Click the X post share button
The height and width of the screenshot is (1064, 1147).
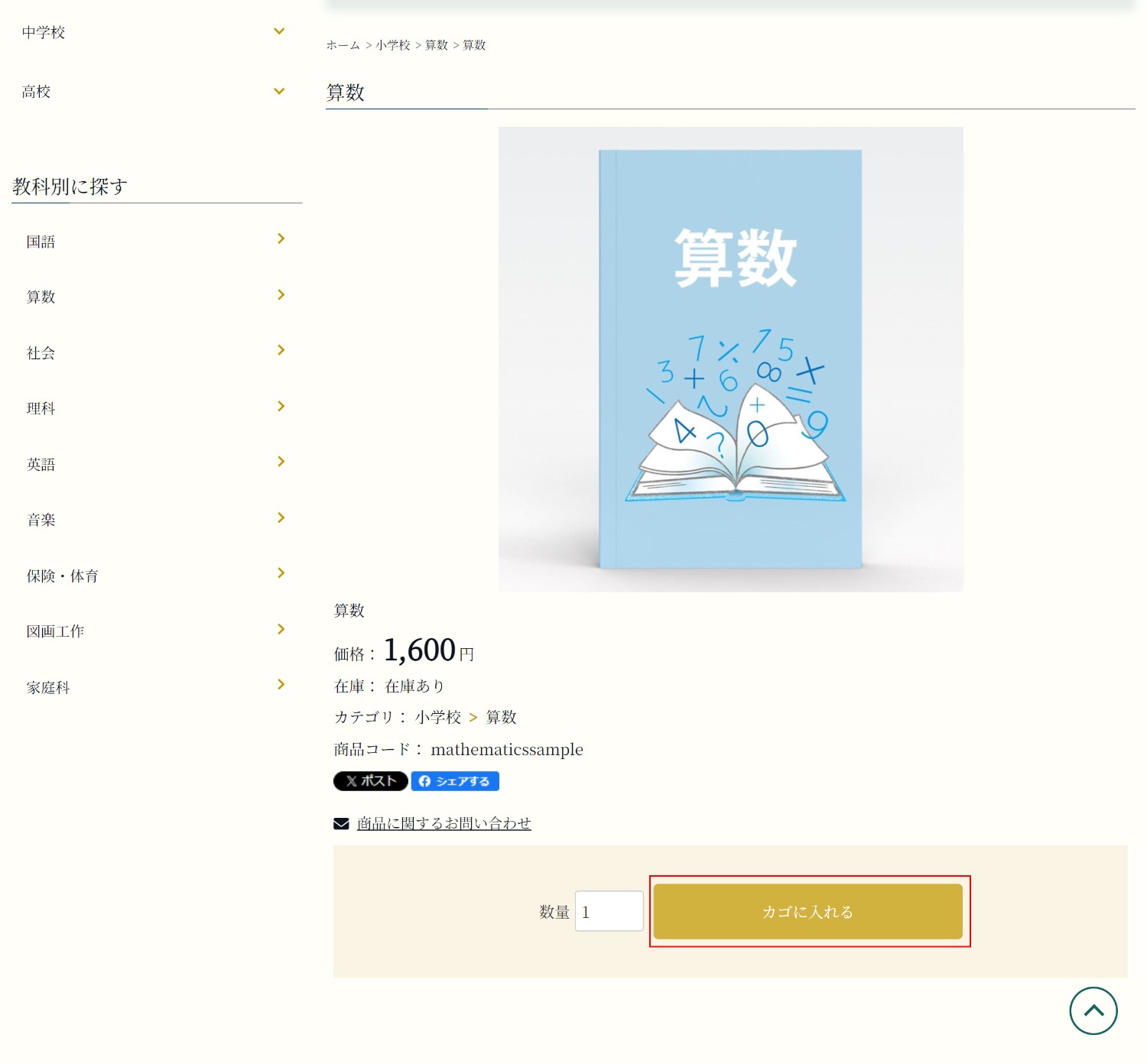click(370, 780)
